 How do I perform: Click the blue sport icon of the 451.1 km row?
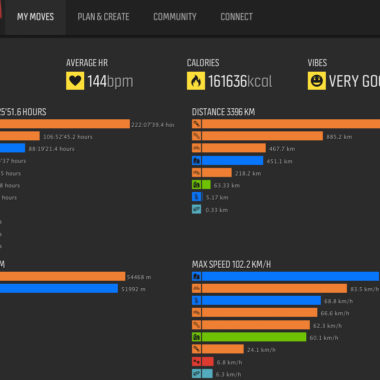pyautogui.click(x=196, y=161)
